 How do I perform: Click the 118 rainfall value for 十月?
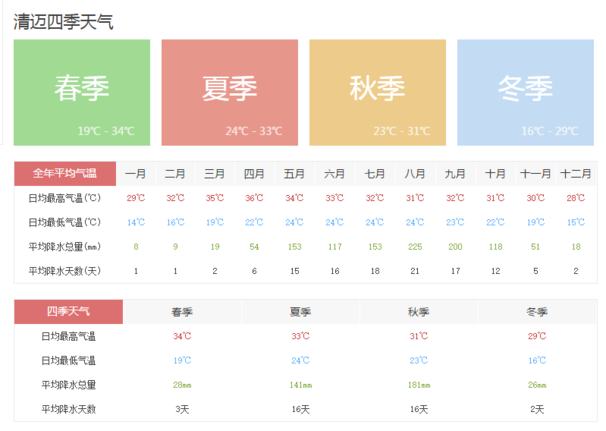[x=495, y=247]
